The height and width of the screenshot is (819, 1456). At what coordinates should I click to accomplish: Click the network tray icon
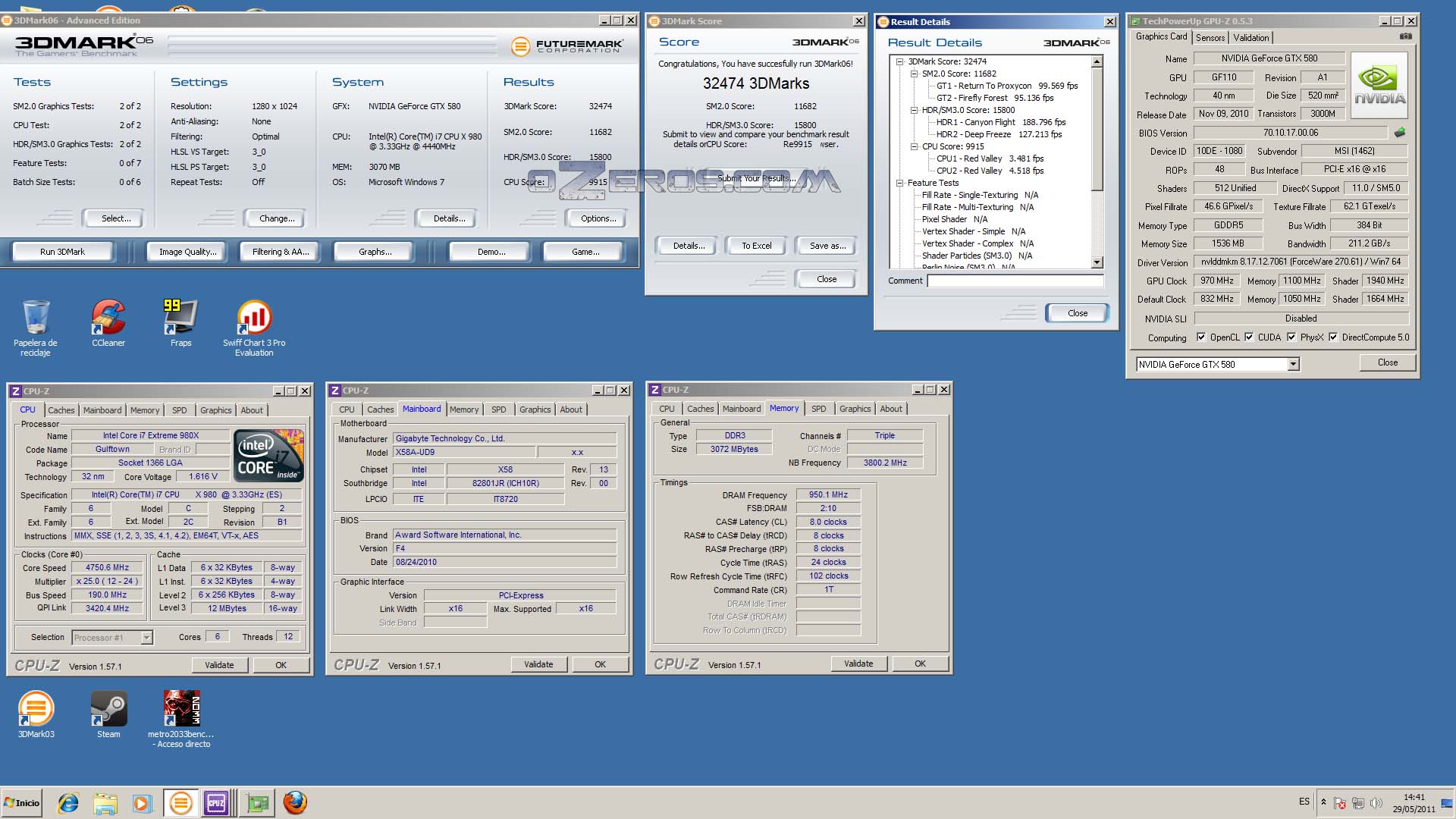1357,803
